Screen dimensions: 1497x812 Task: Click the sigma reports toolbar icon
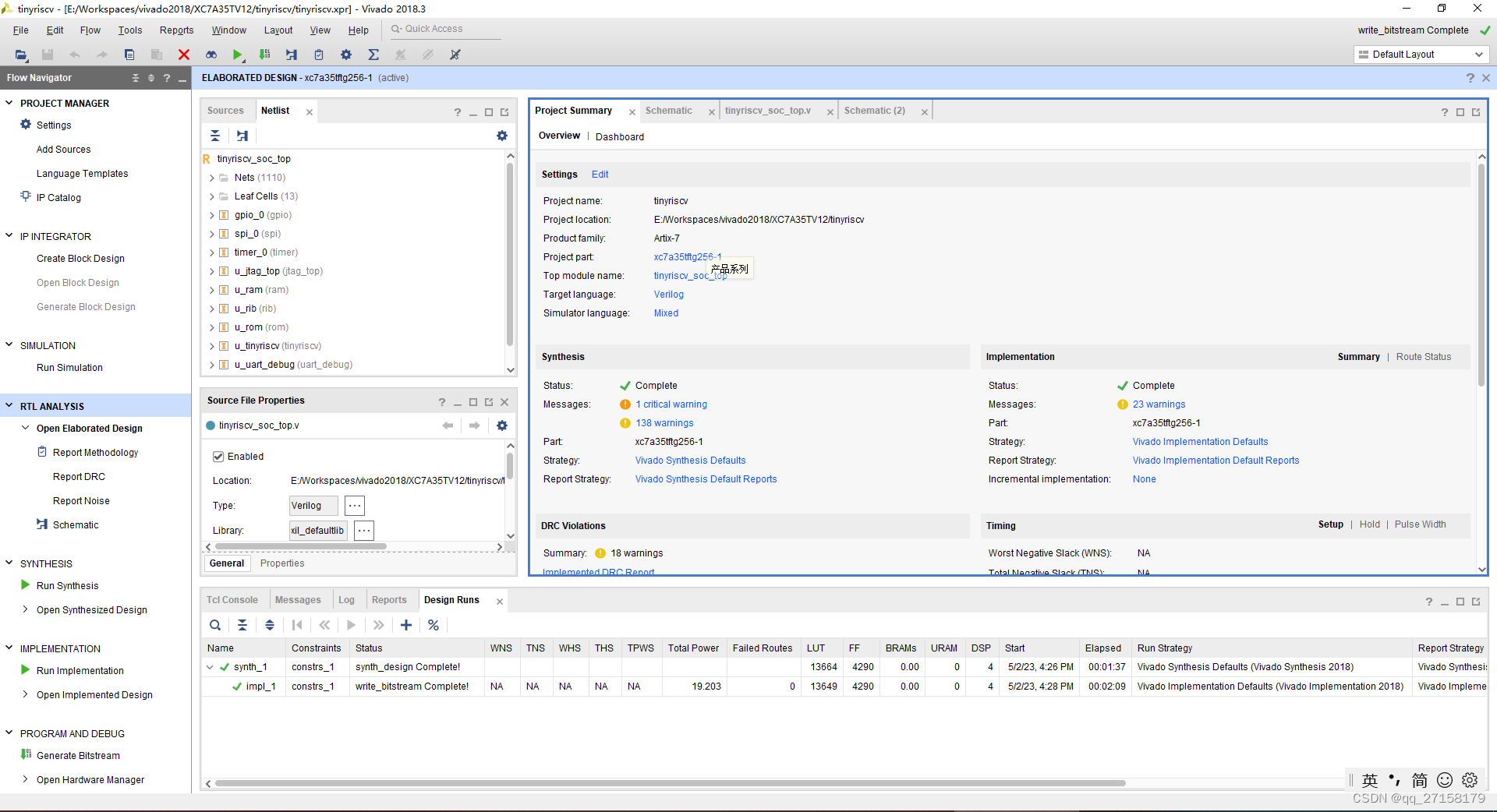coord(373,55)
